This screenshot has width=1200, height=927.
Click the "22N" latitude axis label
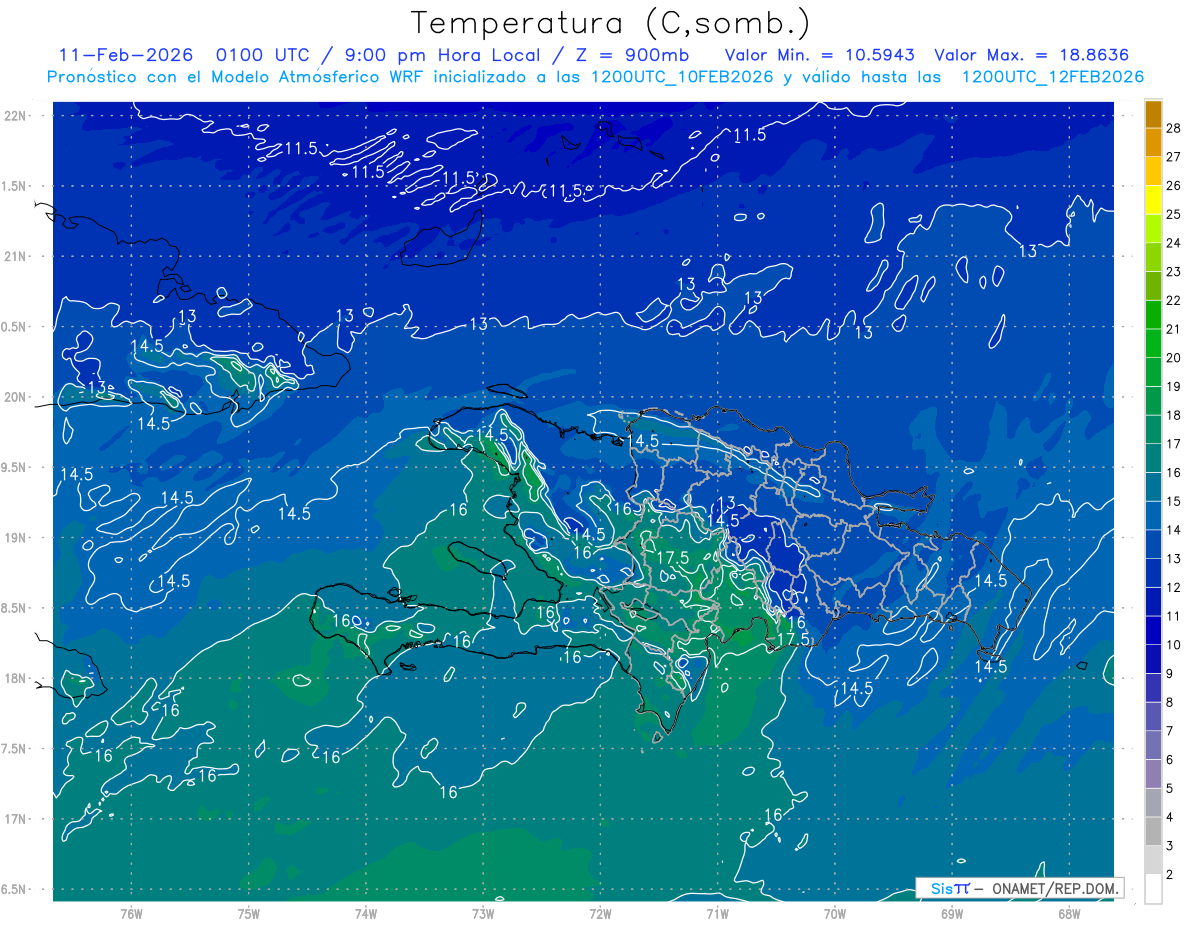click(x=17, y=116)
